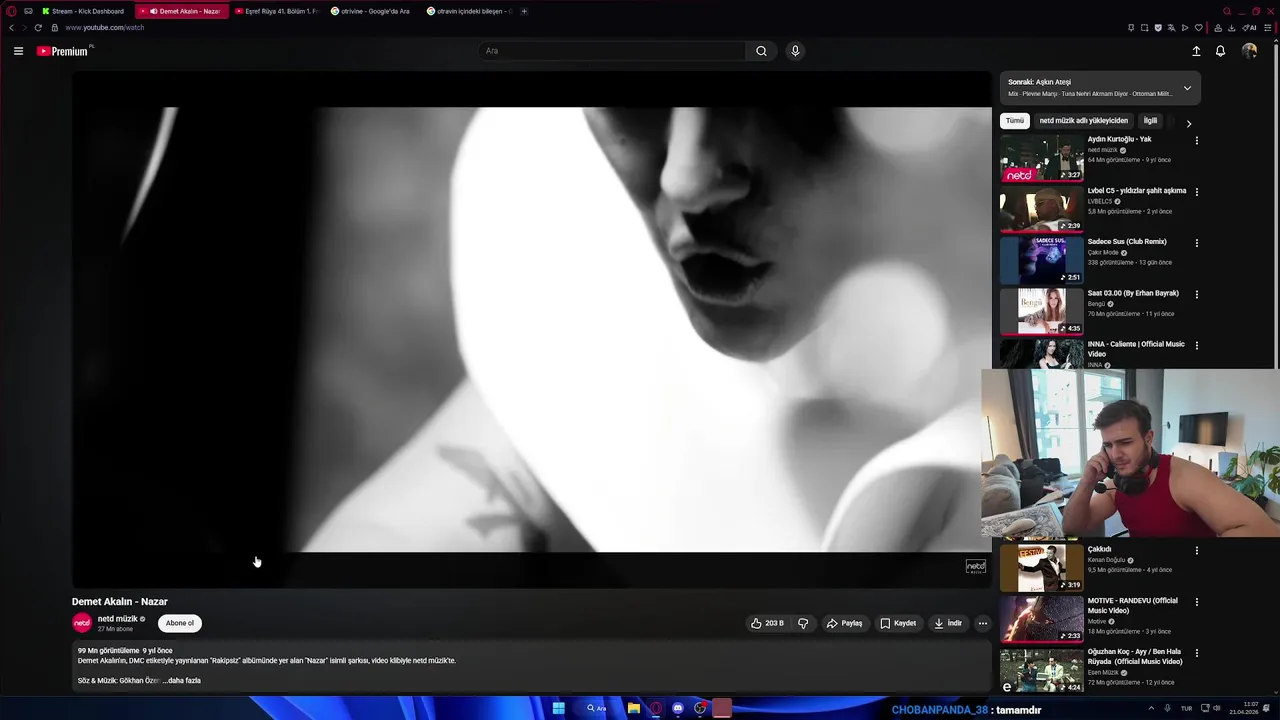Open options for Aydın Kurtoğlu - Yak video
Screen dimensions: 1280x720
click(x=1196, y=141)
